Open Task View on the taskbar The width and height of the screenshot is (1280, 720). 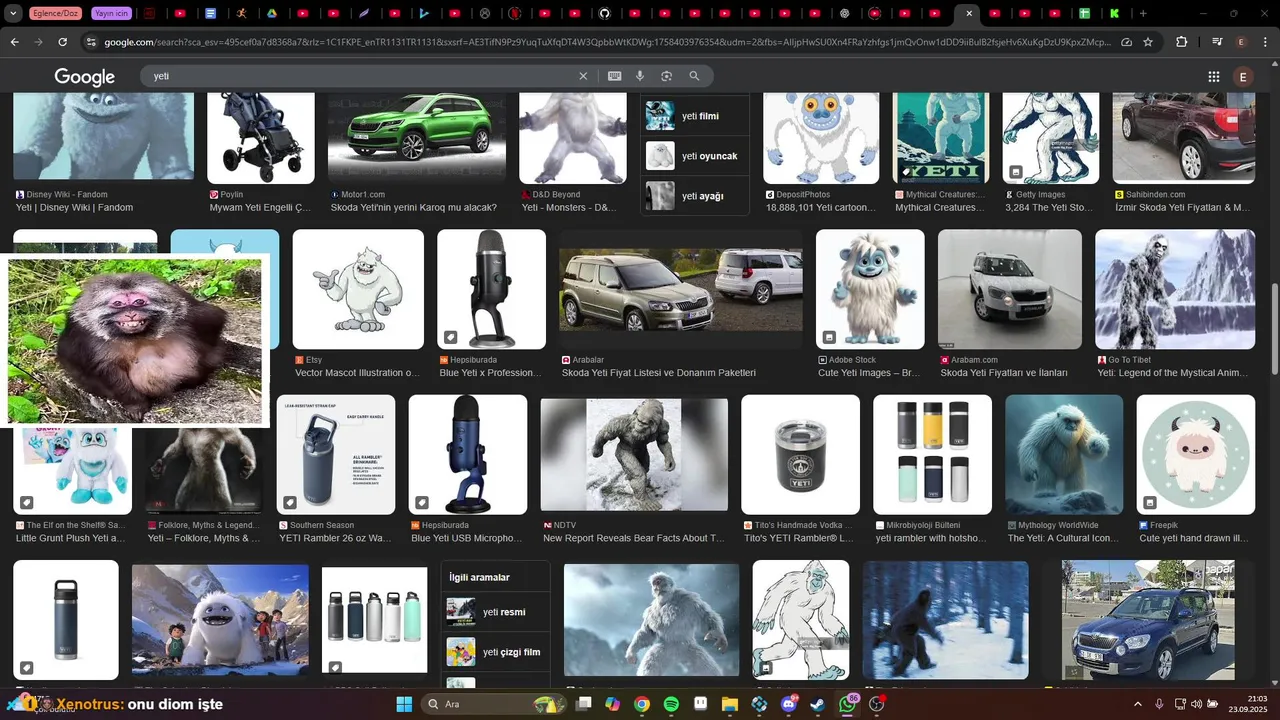(x=583, y=704)
